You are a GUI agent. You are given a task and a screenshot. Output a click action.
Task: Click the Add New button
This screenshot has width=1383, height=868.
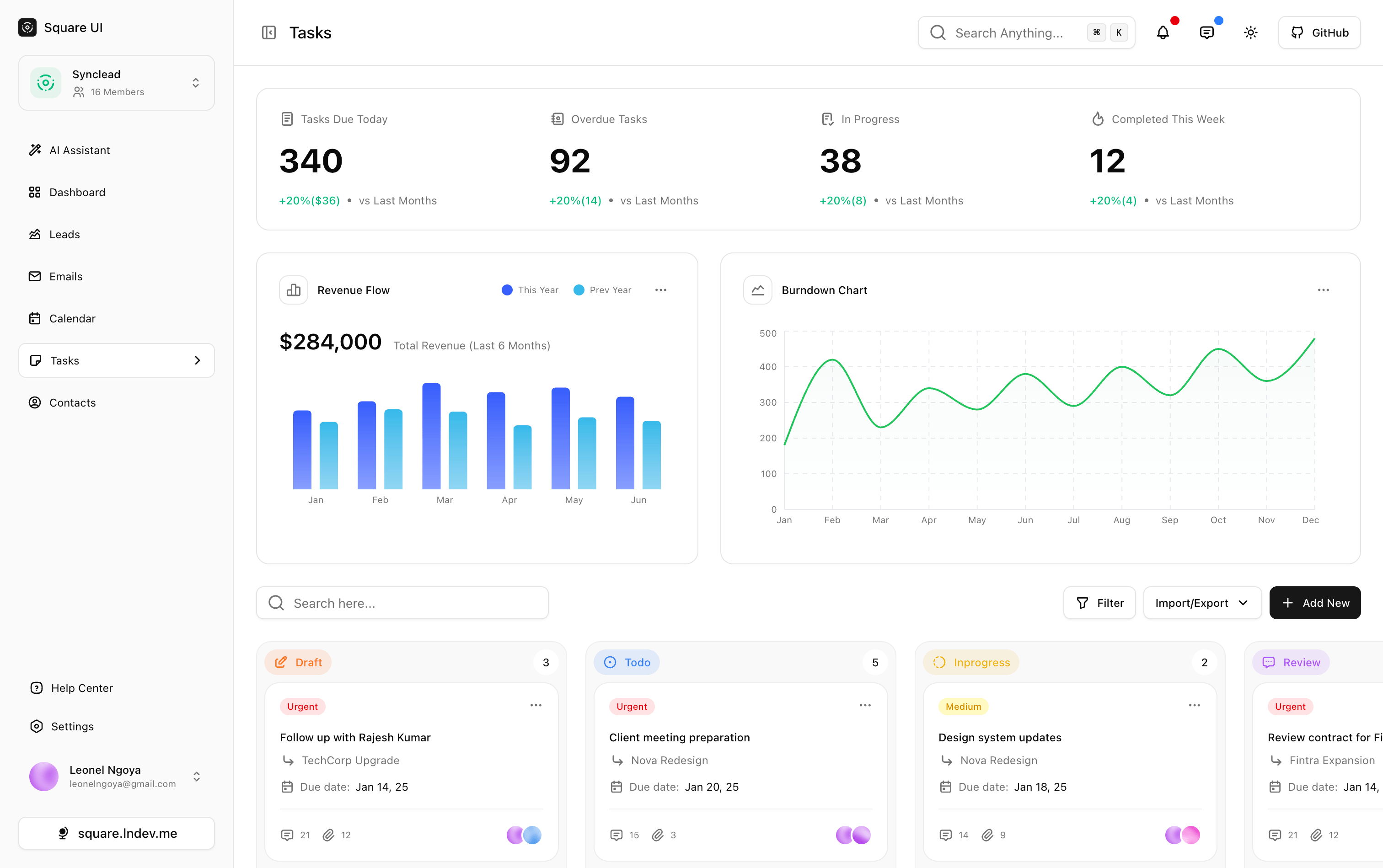tap(1314, 603)
